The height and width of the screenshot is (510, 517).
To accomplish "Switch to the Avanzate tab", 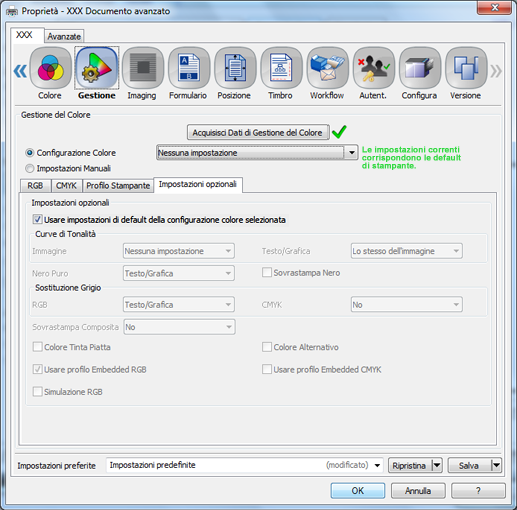I will point(64,36).
